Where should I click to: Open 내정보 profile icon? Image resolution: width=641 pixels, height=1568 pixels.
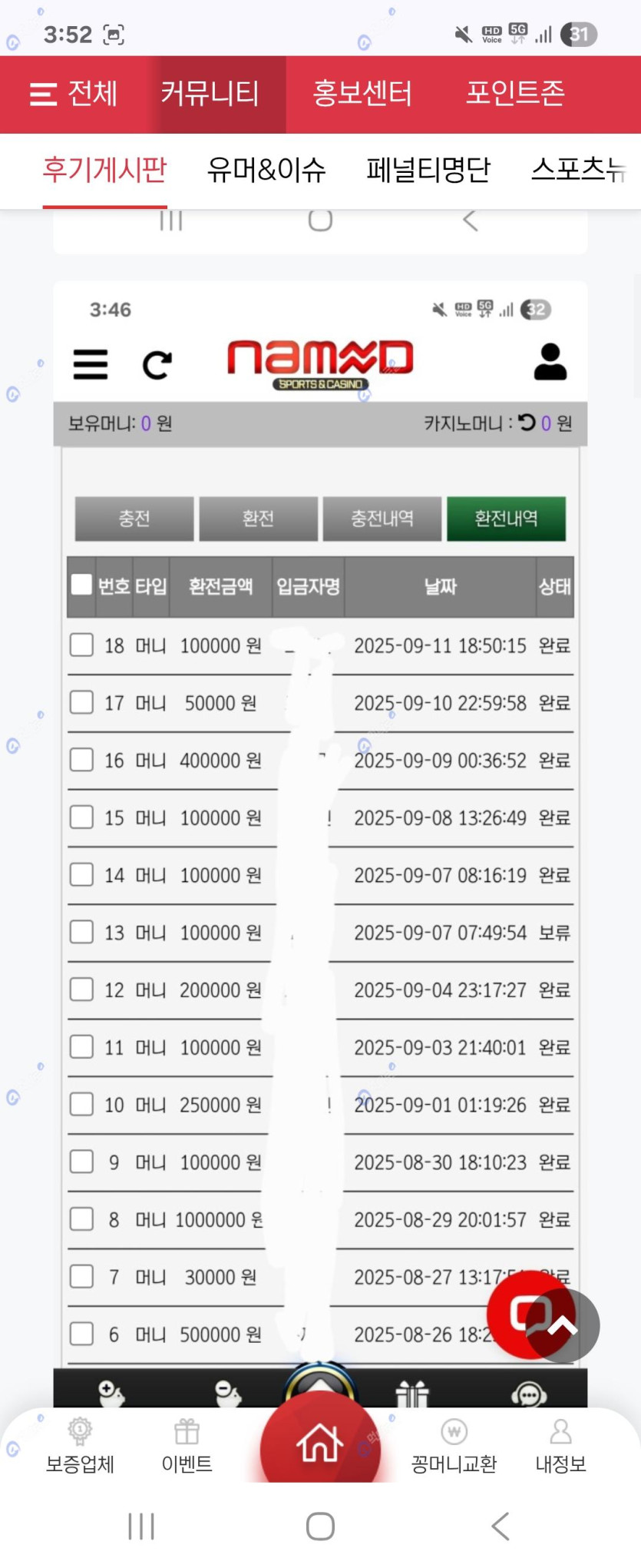tap(560, 1432)
